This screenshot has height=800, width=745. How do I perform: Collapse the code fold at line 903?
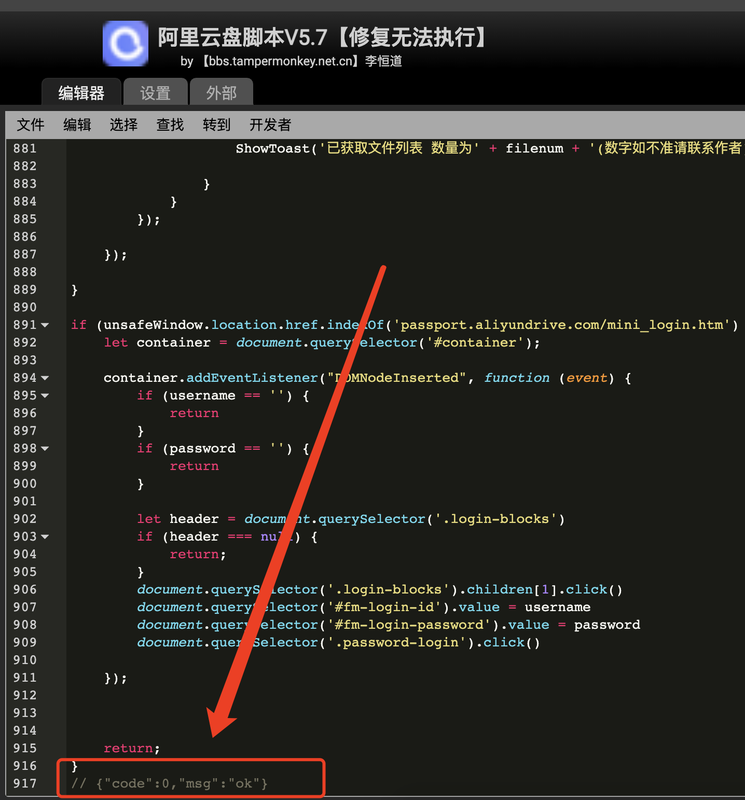[45, 537]
